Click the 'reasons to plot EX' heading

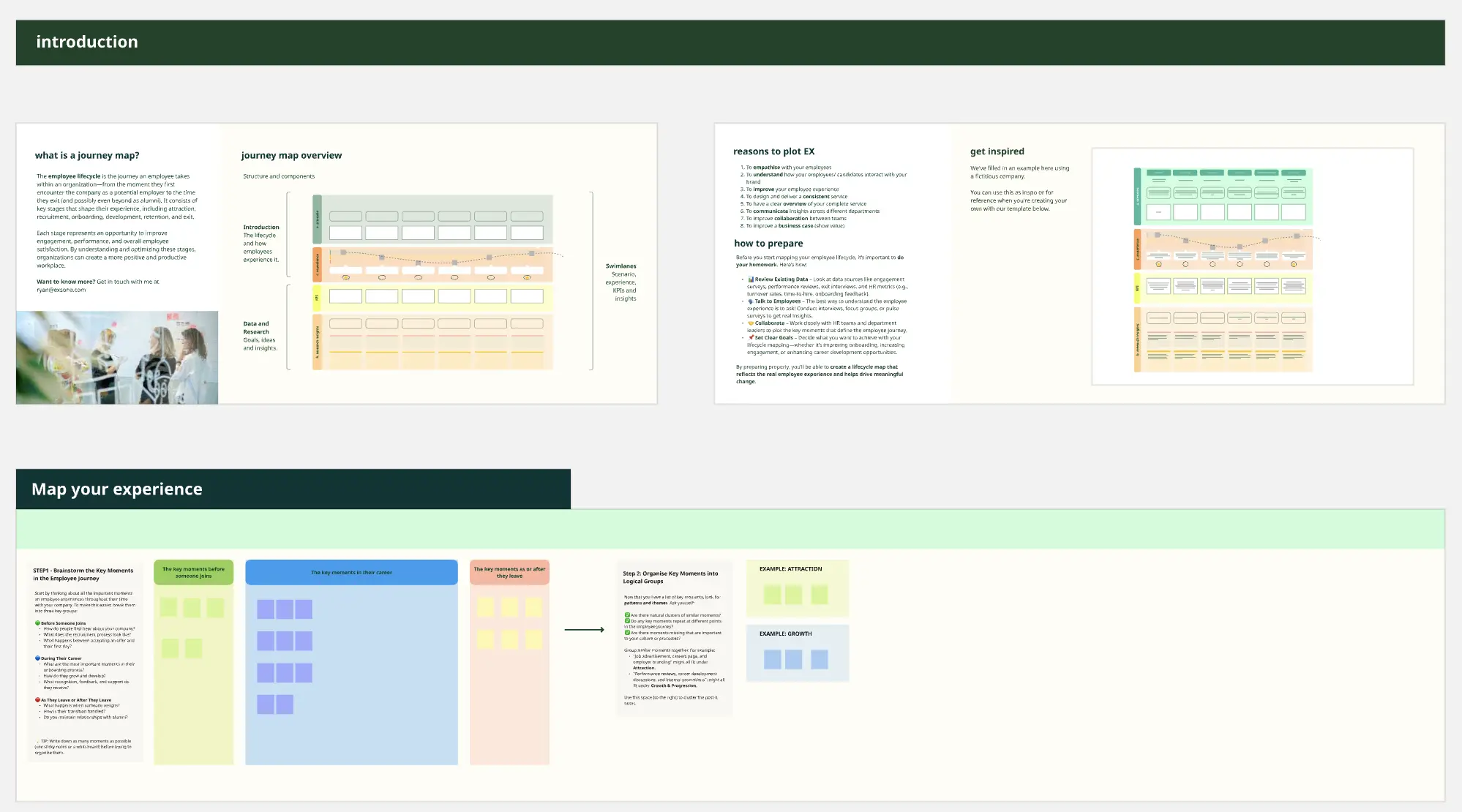click(773, 151)
